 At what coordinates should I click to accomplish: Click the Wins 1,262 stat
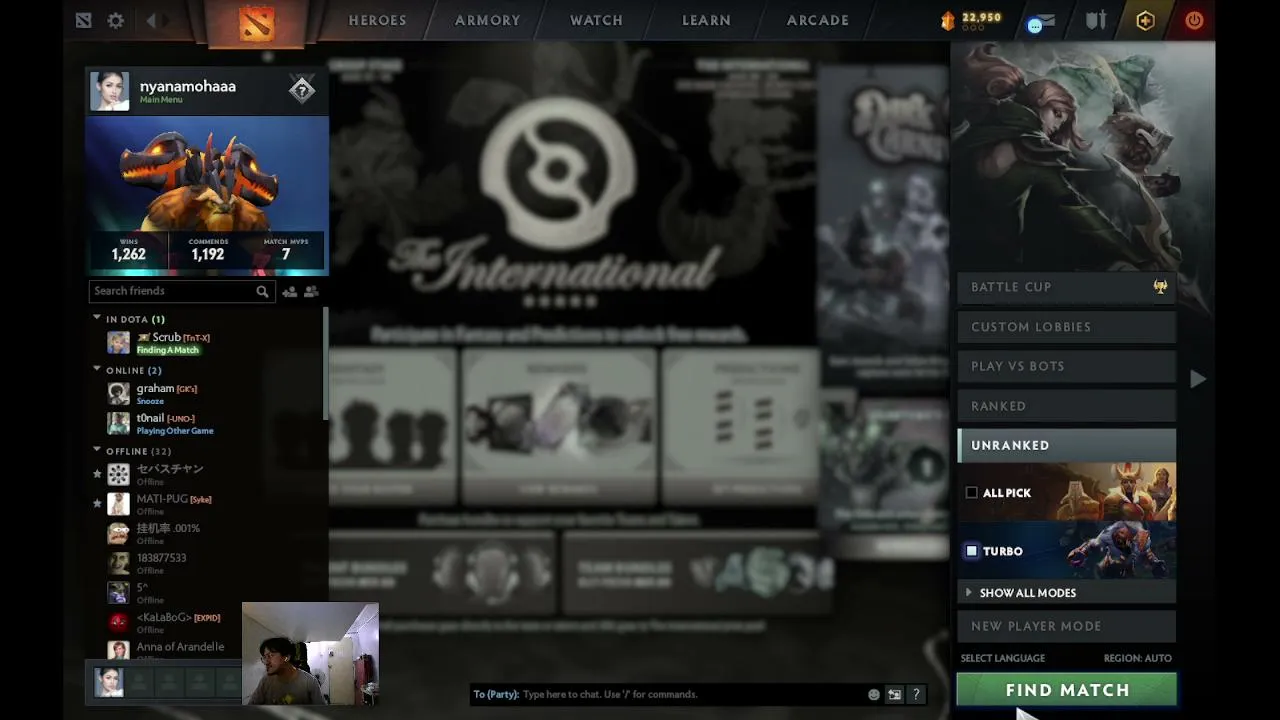128,251
